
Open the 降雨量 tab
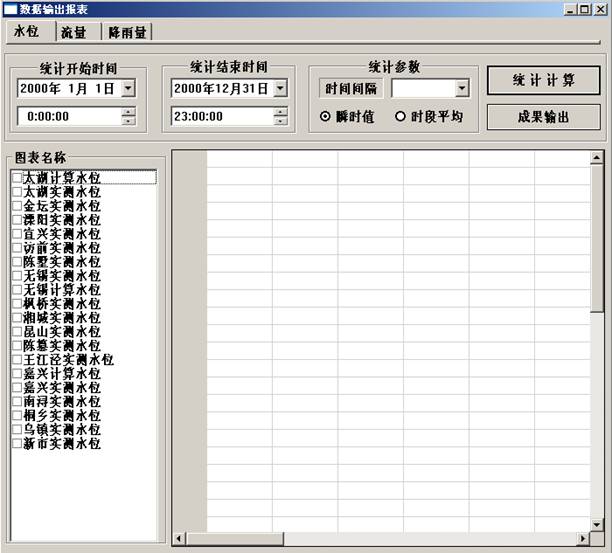(127, 32)
